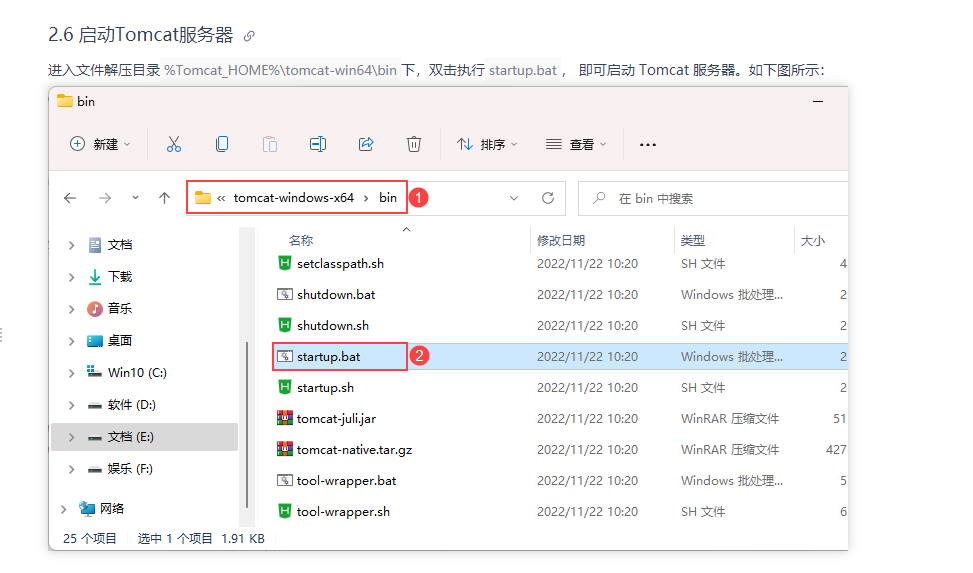Go back with the left arrow
This screenshot has height=573, width=973.
pyautogui.click(x=70, y=198)
